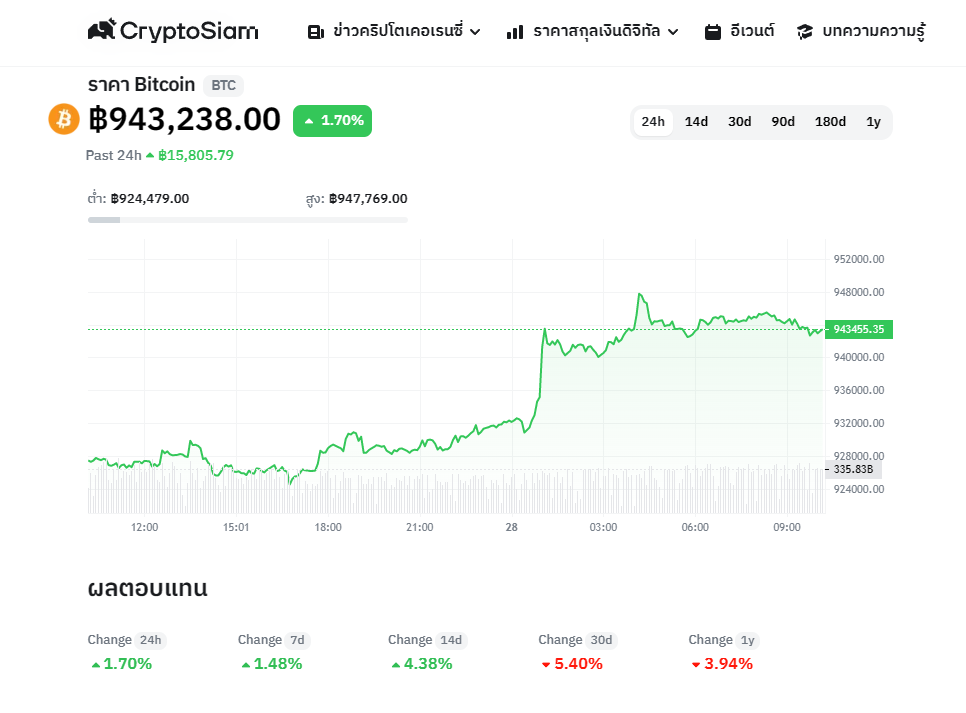Screen dimensions: 966x713
Task: Click the green 943455.35 current price label
Action: pos(859,329)
